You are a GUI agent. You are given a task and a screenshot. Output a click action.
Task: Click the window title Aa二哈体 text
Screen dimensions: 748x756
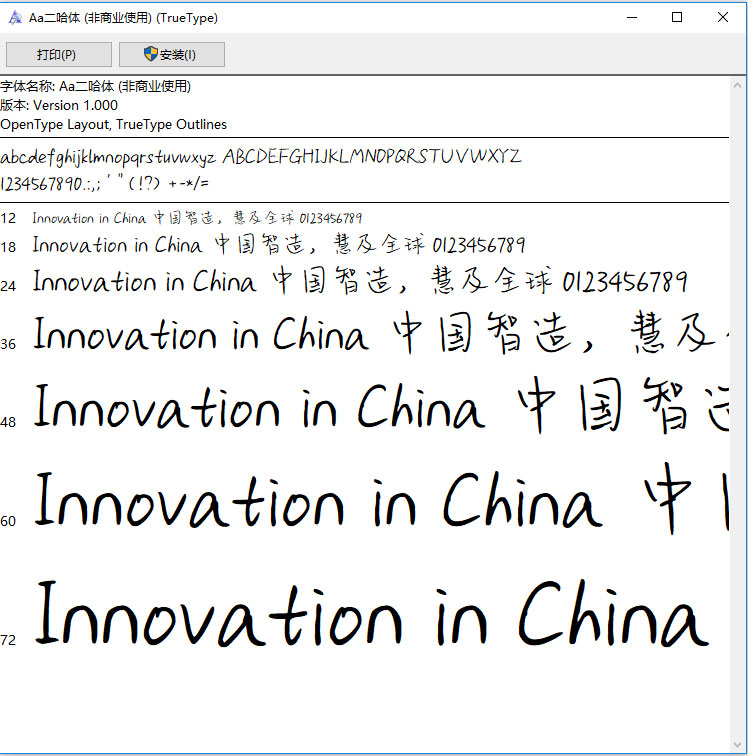pyautogui.click(x=123, y=18)
